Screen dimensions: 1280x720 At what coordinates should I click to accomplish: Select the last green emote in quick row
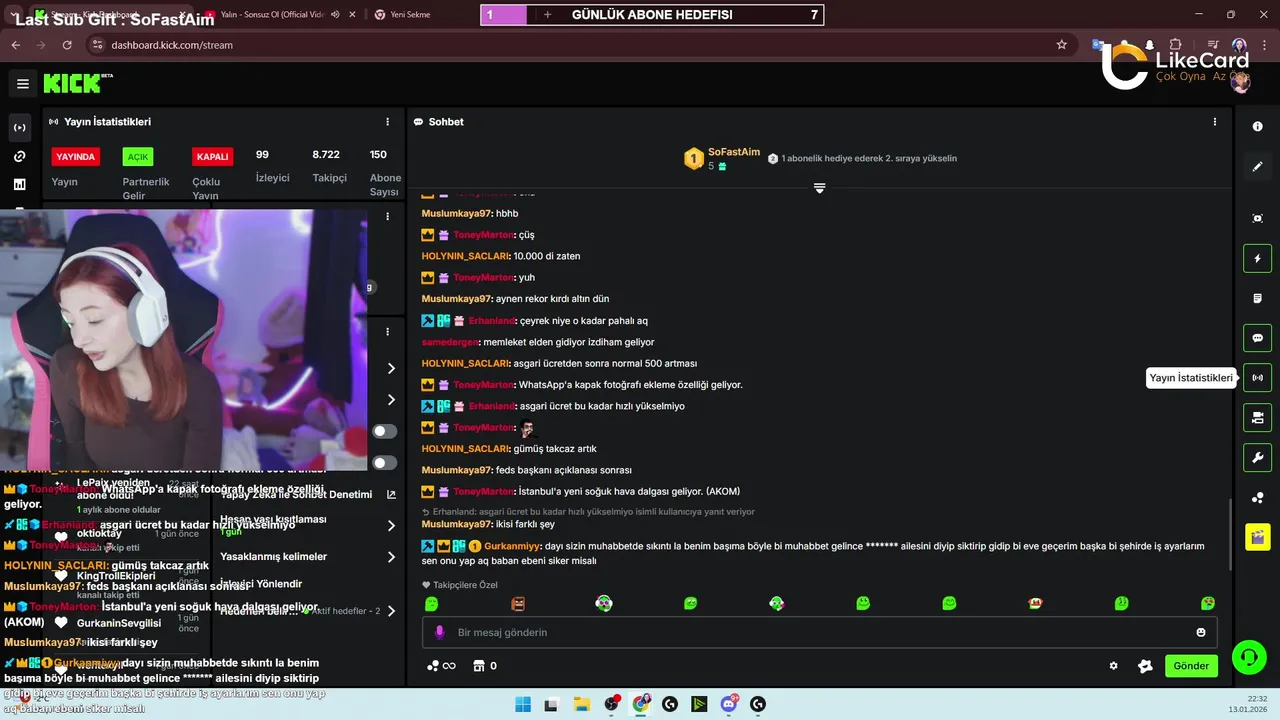pyautogui.click(x=1208, y=604)
